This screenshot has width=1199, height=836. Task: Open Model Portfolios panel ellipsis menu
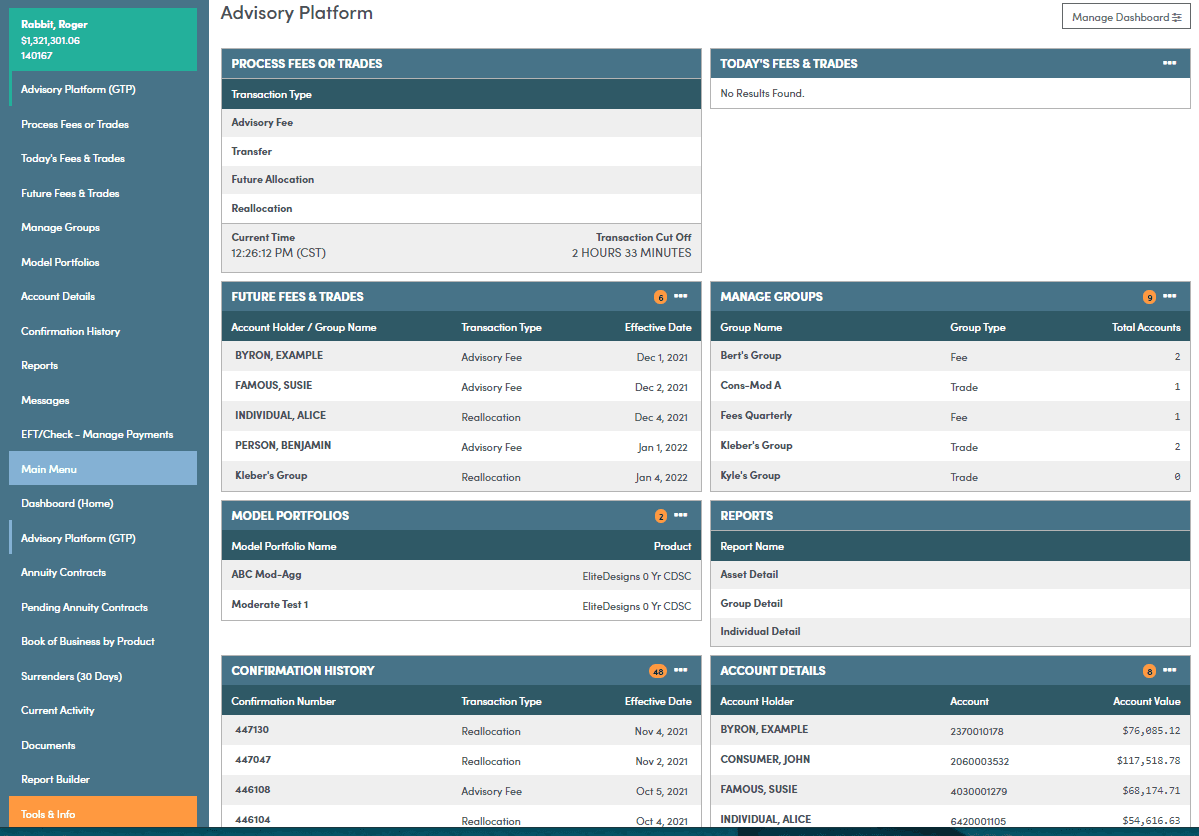pos(681,516)
